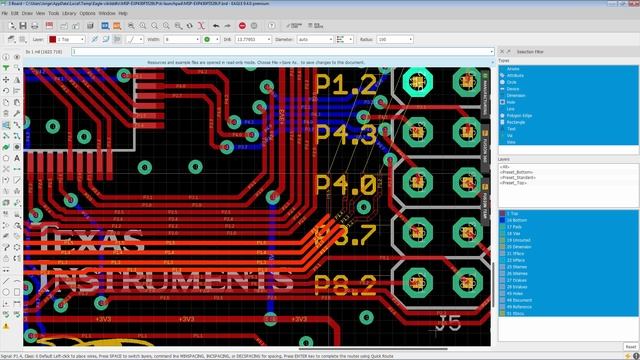Select the <Preset_Standard> layer preset
This screenshot has height=360, width=640.
(518, 178)
